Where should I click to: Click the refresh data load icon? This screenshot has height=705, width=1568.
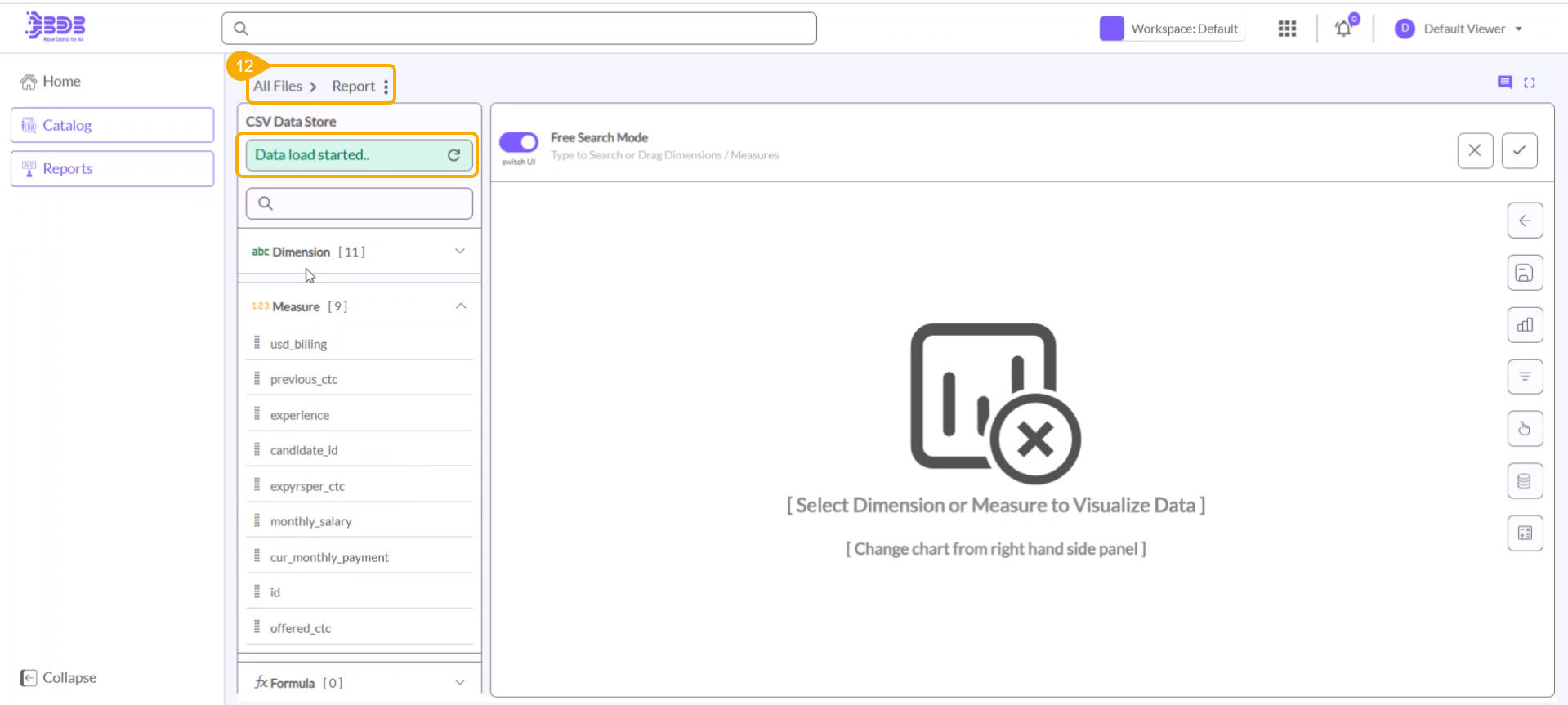tap(453, 155)
